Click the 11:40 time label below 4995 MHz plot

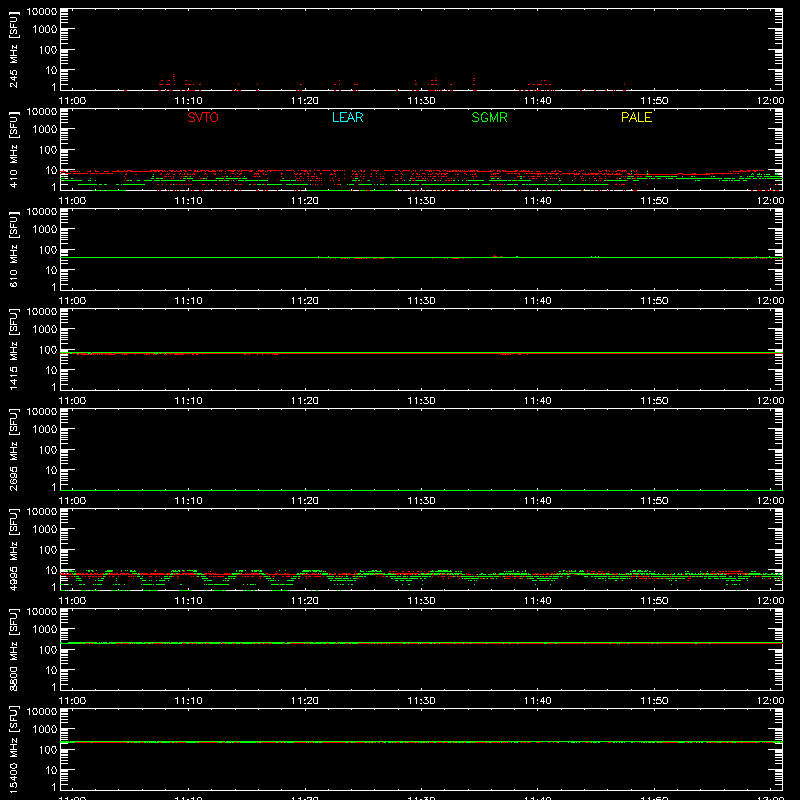pyautogui.click(x=537, y=601)
